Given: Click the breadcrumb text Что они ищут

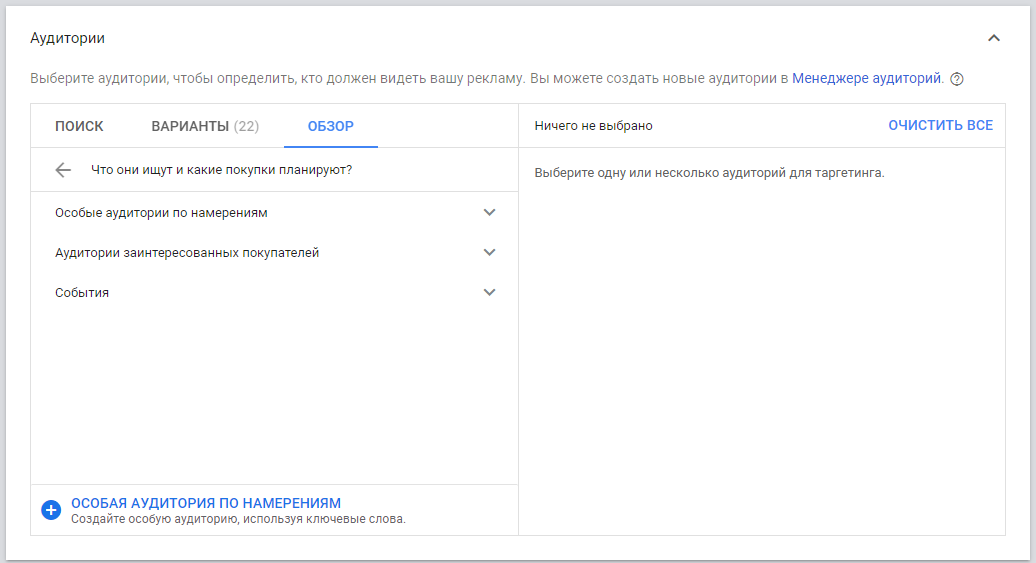Looking at the screenshot, I should [x=221, y=170].
